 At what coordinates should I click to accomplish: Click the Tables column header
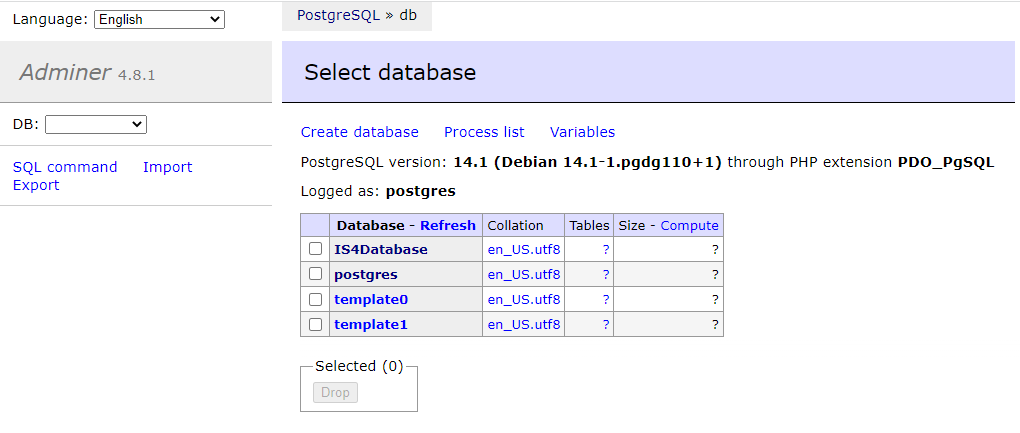coord(589,226)
